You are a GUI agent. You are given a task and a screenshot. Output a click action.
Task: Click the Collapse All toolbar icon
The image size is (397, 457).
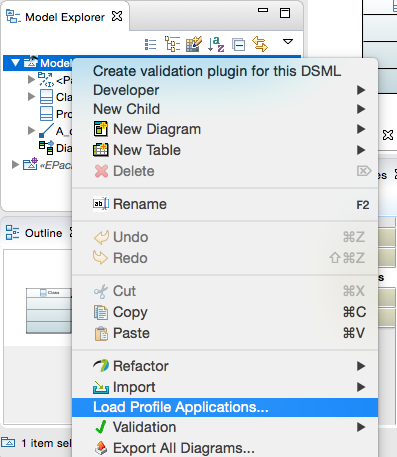(238, 44)
